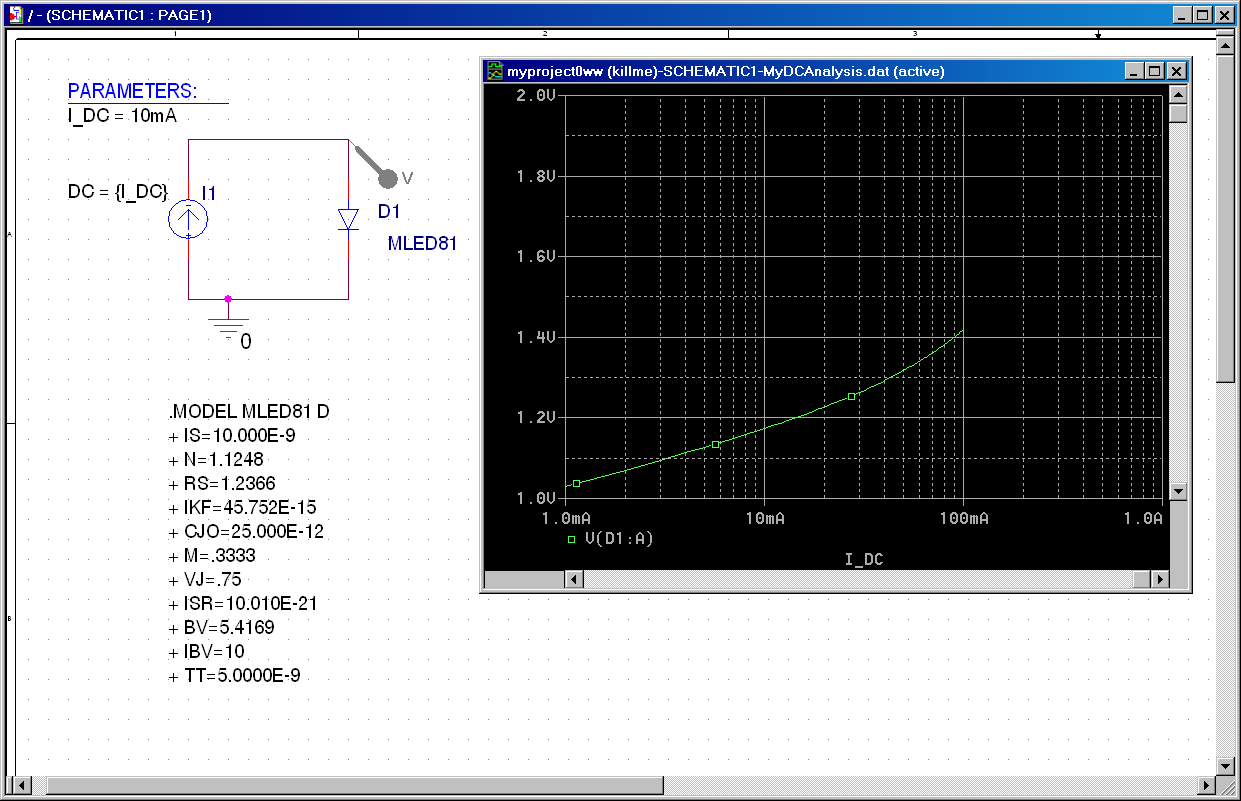Viewport: 1241px width, 801px height.
Task: Click the IS=10.000E-9 model line
Action: click(x=233, y=436)
